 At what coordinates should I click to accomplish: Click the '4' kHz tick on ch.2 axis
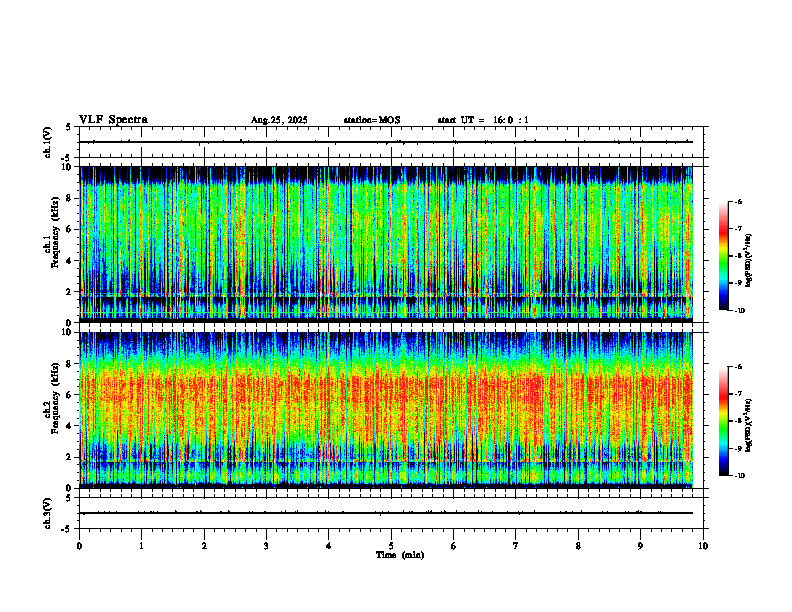pos(70,426)
